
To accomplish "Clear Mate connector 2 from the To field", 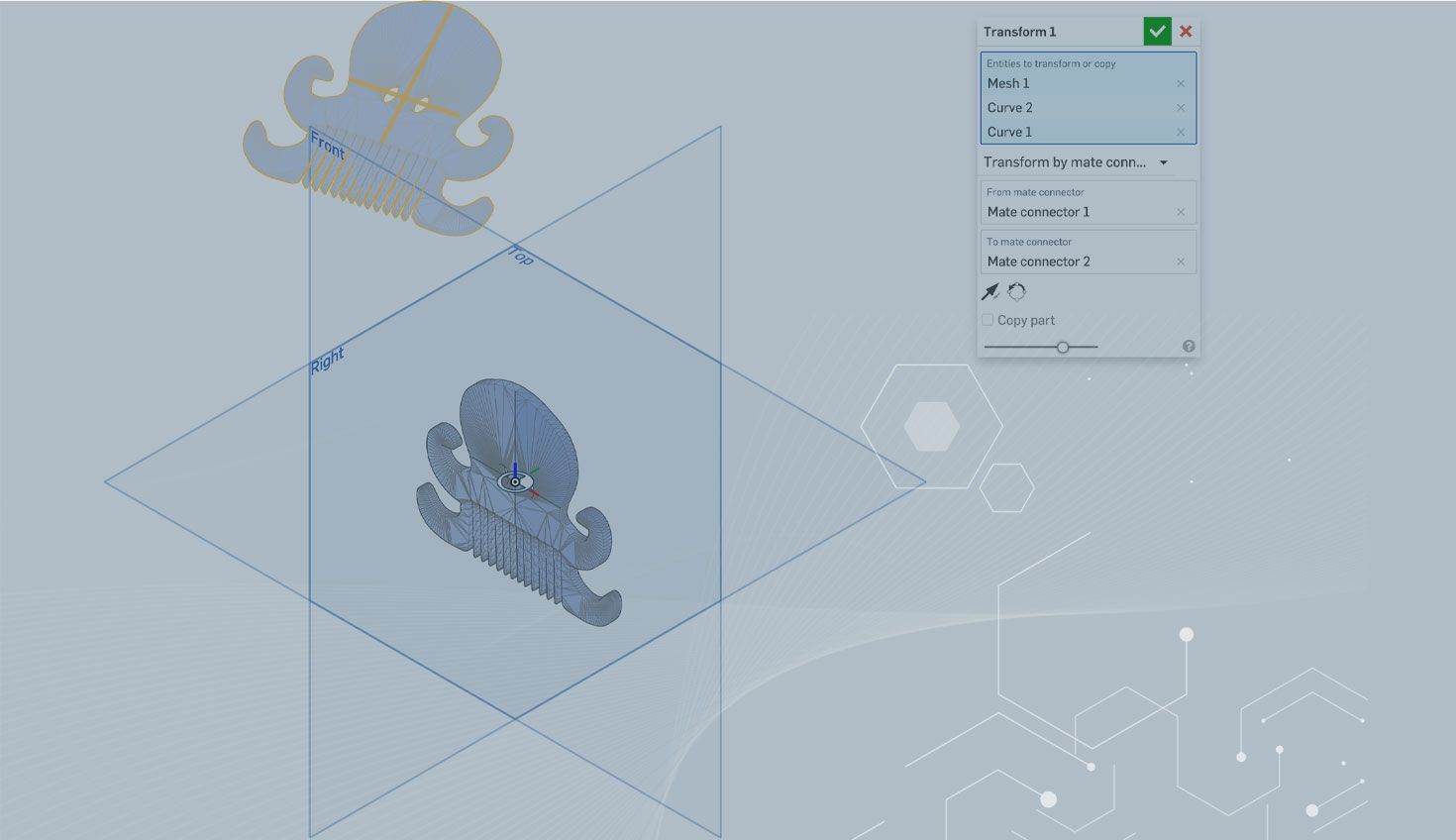I will pos(1180,262).
